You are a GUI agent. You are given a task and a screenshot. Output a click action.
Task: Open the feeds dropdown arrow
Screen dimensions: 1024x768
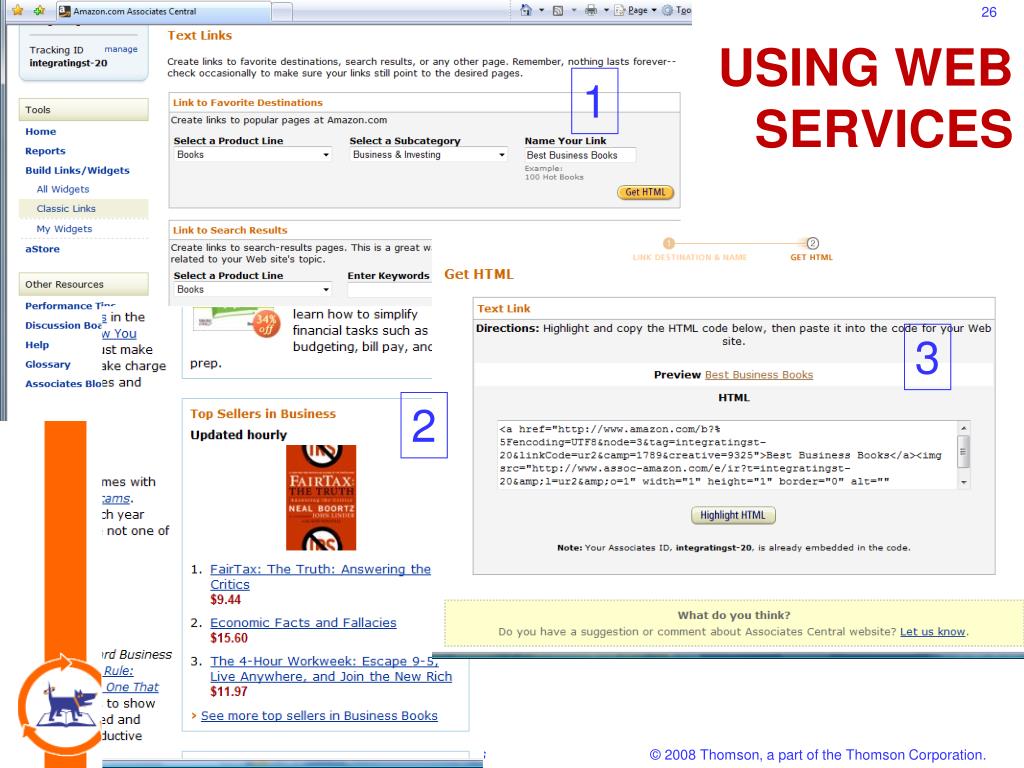pos(573,10)
